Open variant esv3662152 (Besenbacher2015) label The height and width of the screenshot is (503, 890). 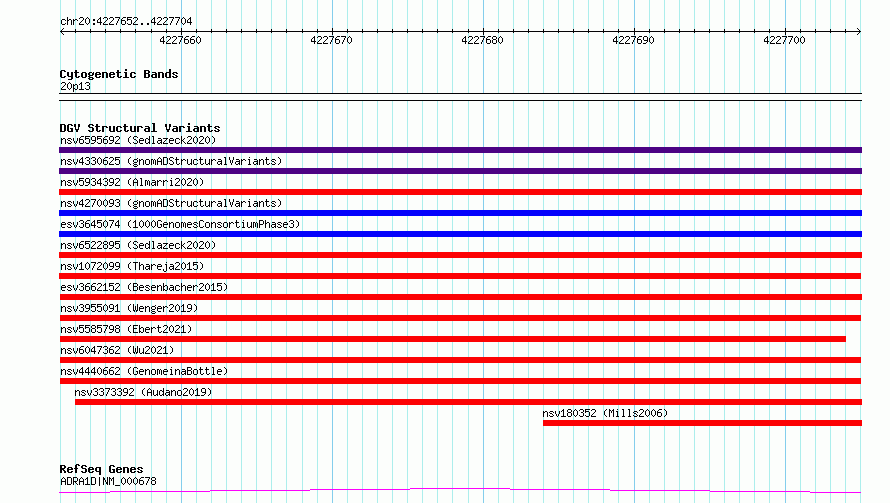pos(144,287)
